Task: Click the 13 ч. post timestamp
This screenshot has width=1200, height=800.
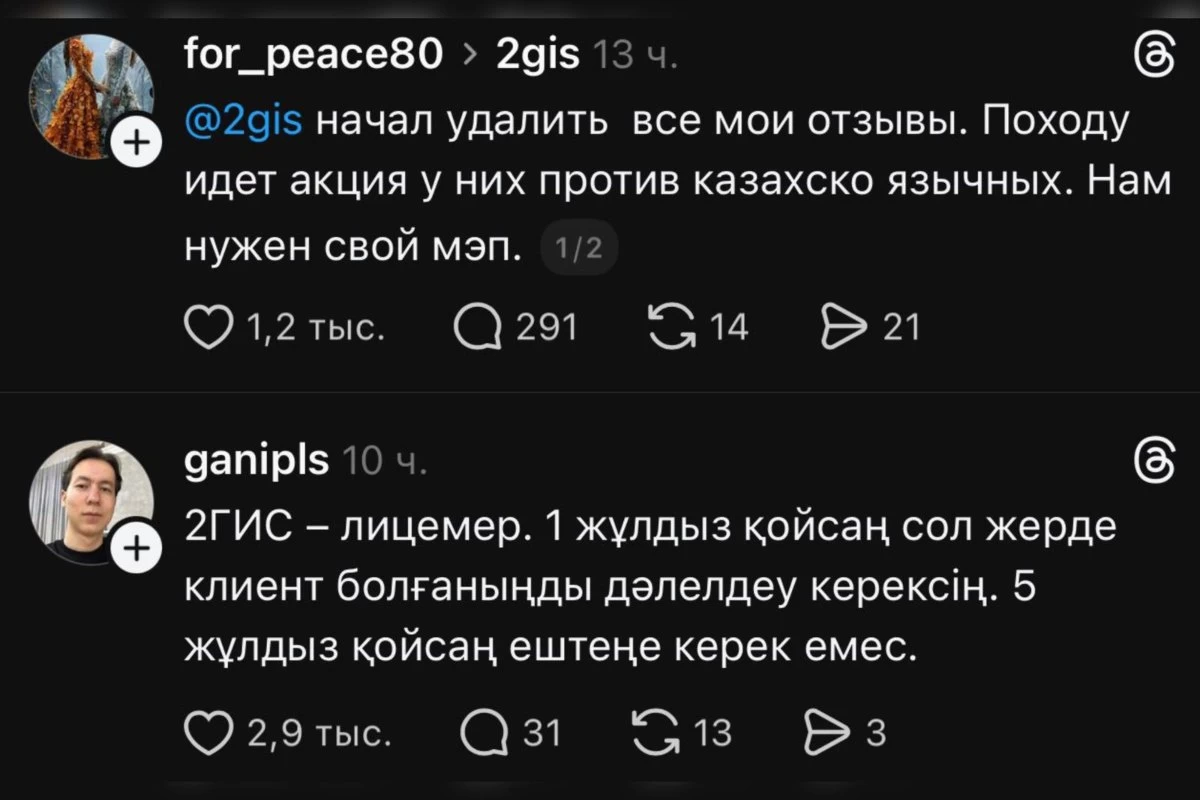Action: point(636,58)
